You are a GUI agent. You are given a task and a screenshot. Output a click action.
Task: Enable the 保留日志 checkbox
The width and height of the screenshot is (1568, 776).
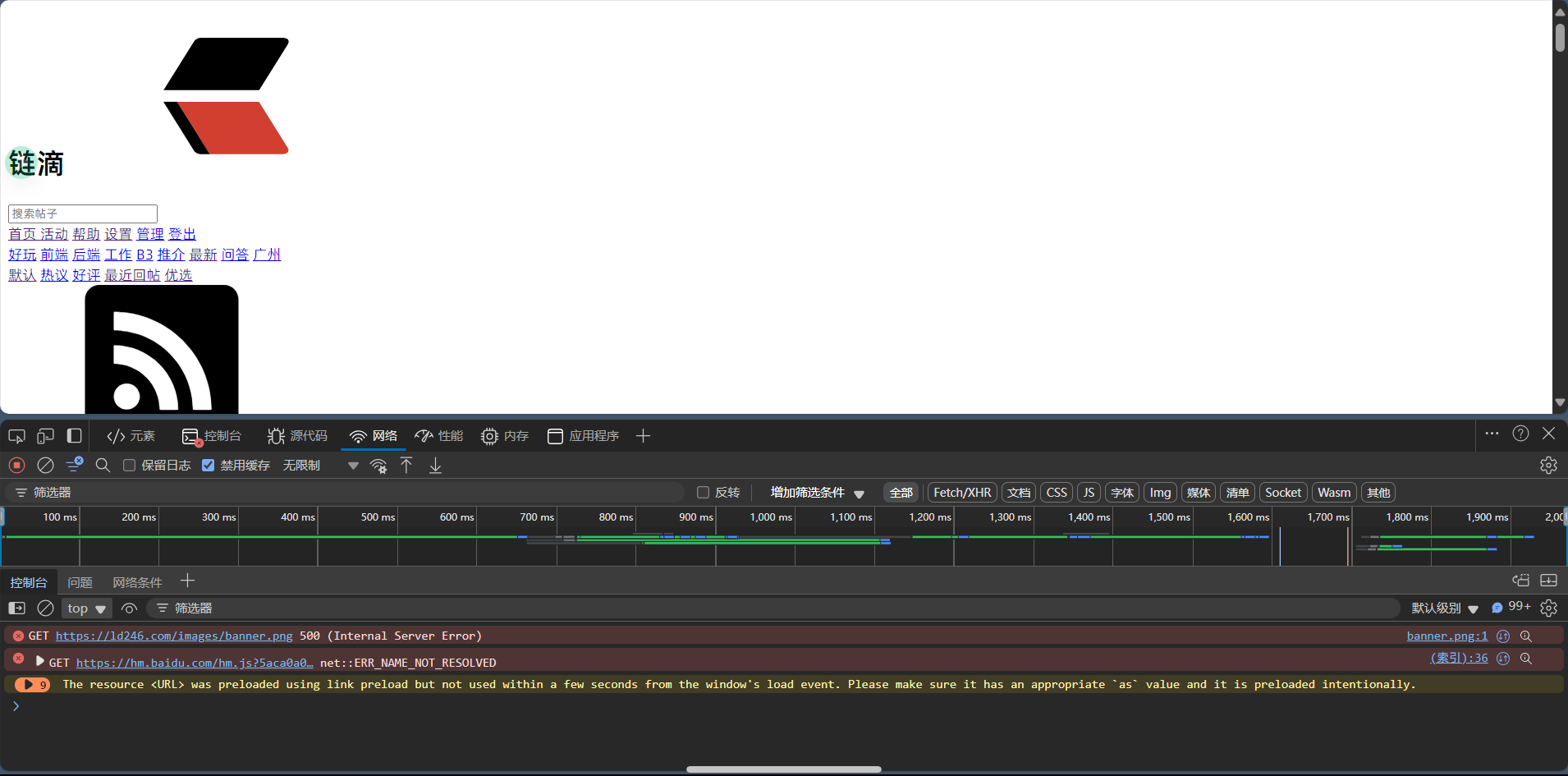click(129, 466)
